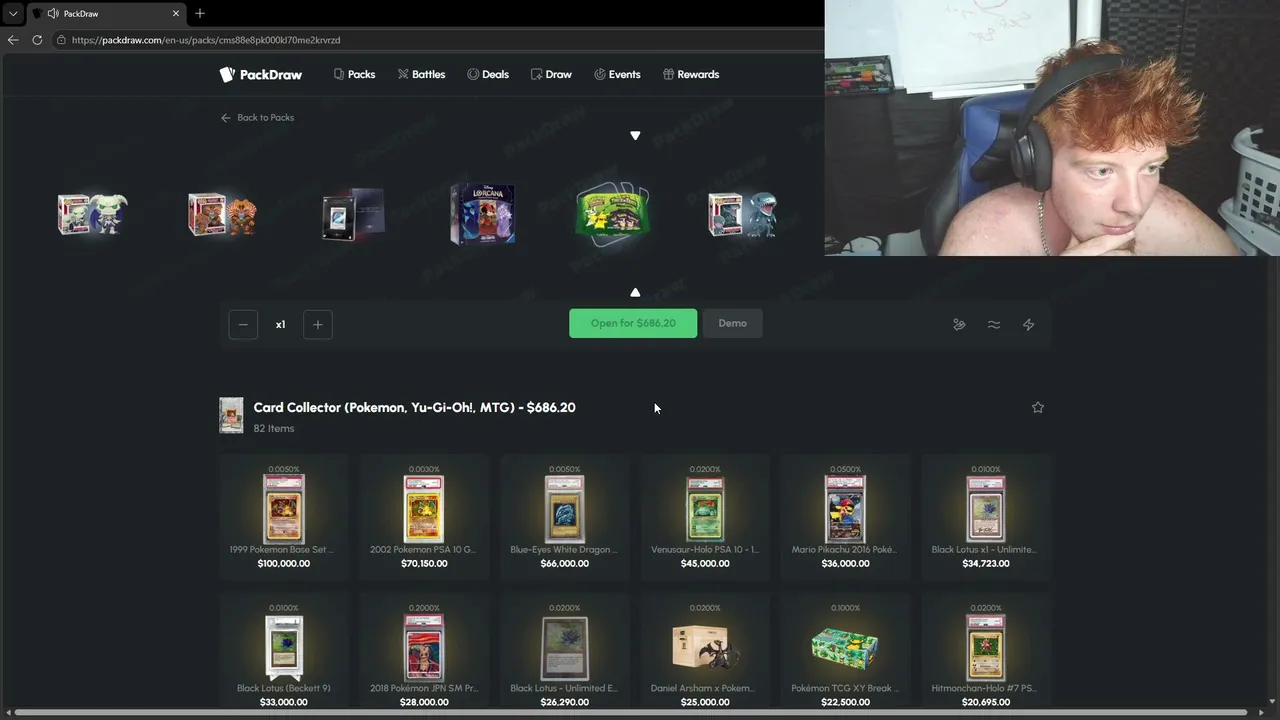This screenshot has height=720, width=1280.
Task: Click the site info lock icon in the address bar
Action: click(x=61, y=40)
